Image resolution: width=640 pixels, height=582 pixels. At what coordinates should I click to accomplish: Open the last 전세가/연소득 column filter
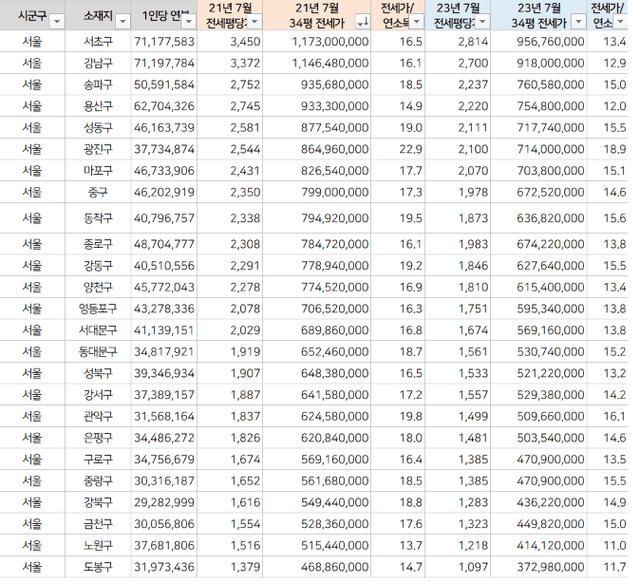click(x=620, y=21)
